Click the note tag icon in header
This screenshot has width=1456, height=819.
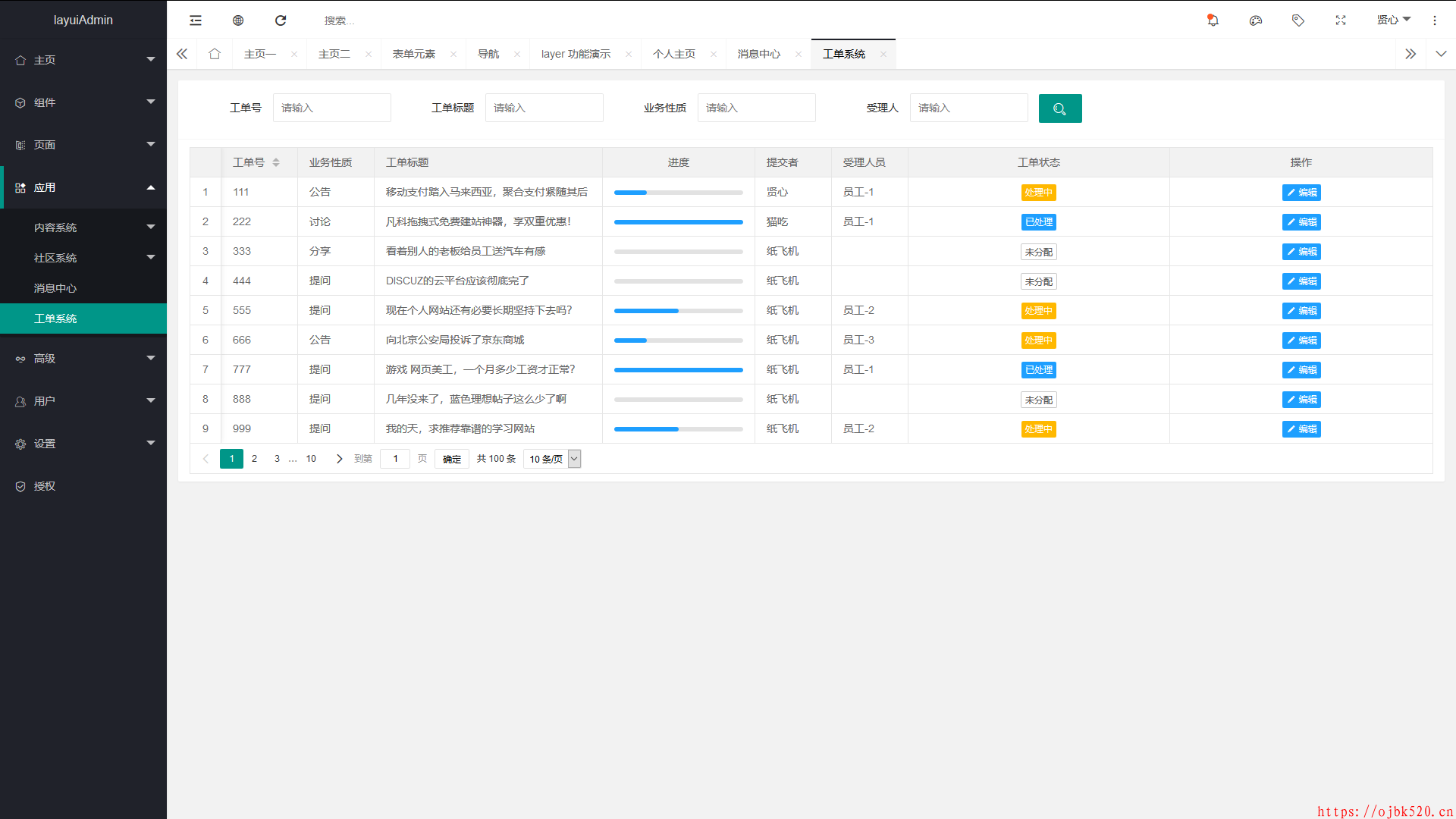tap(1298, 20)
